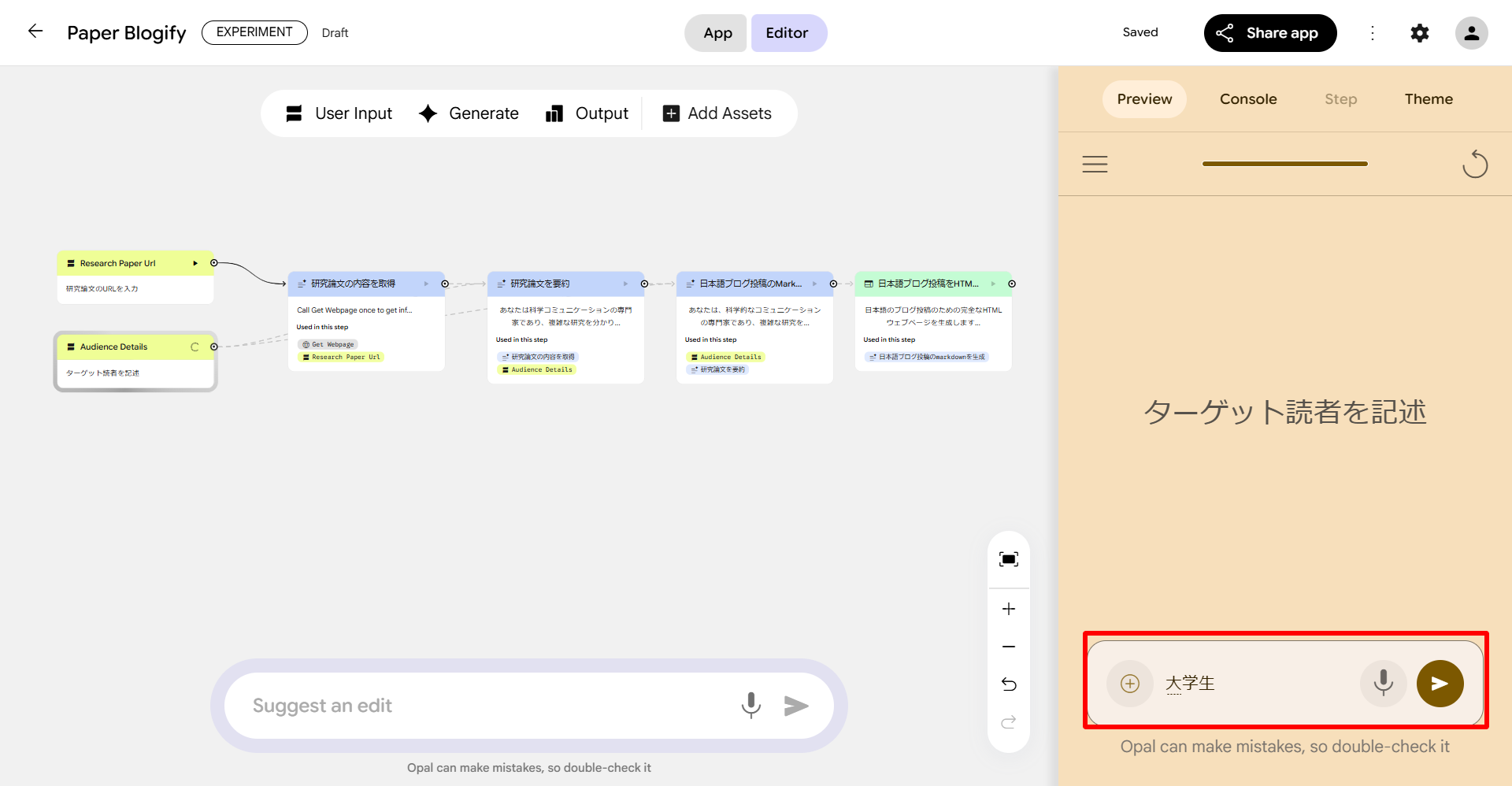
Task: Open the settings gear icon
Action: (x=1419, y=33)
